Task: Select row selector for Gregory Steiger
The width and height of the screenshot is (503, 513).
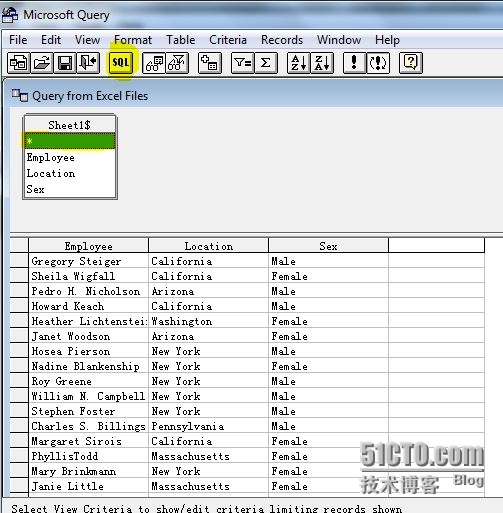Action: 19,261
